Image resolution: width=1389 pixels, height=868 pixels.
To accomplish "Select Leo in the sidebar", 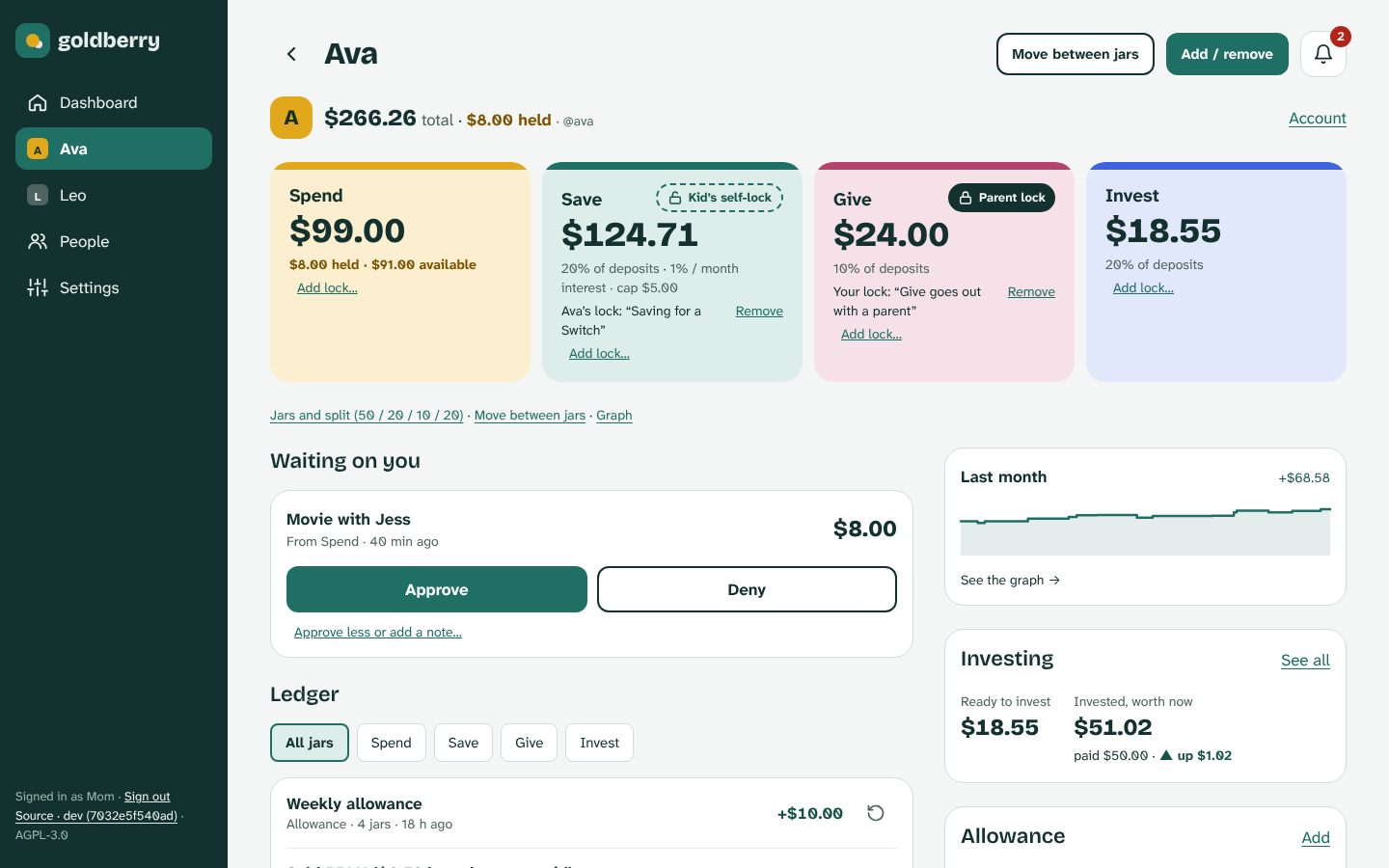I will coord(114,195).
